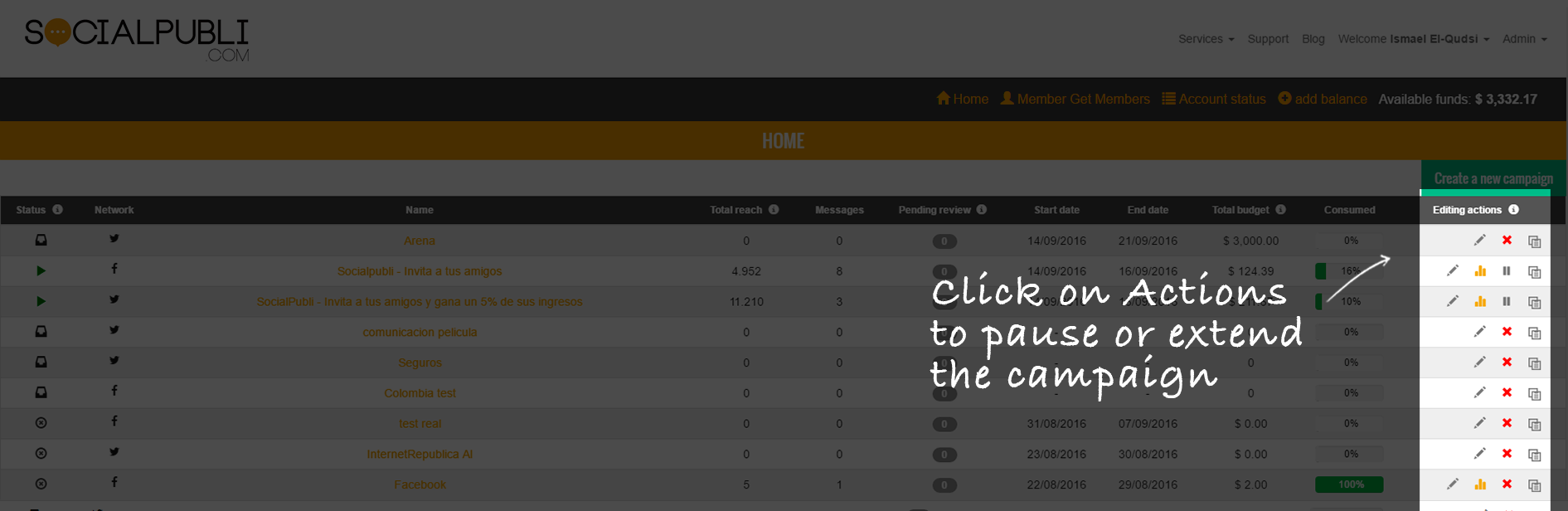Delete the Arena campaign with red X
1568x511 pixels.
click(1507, 241)
